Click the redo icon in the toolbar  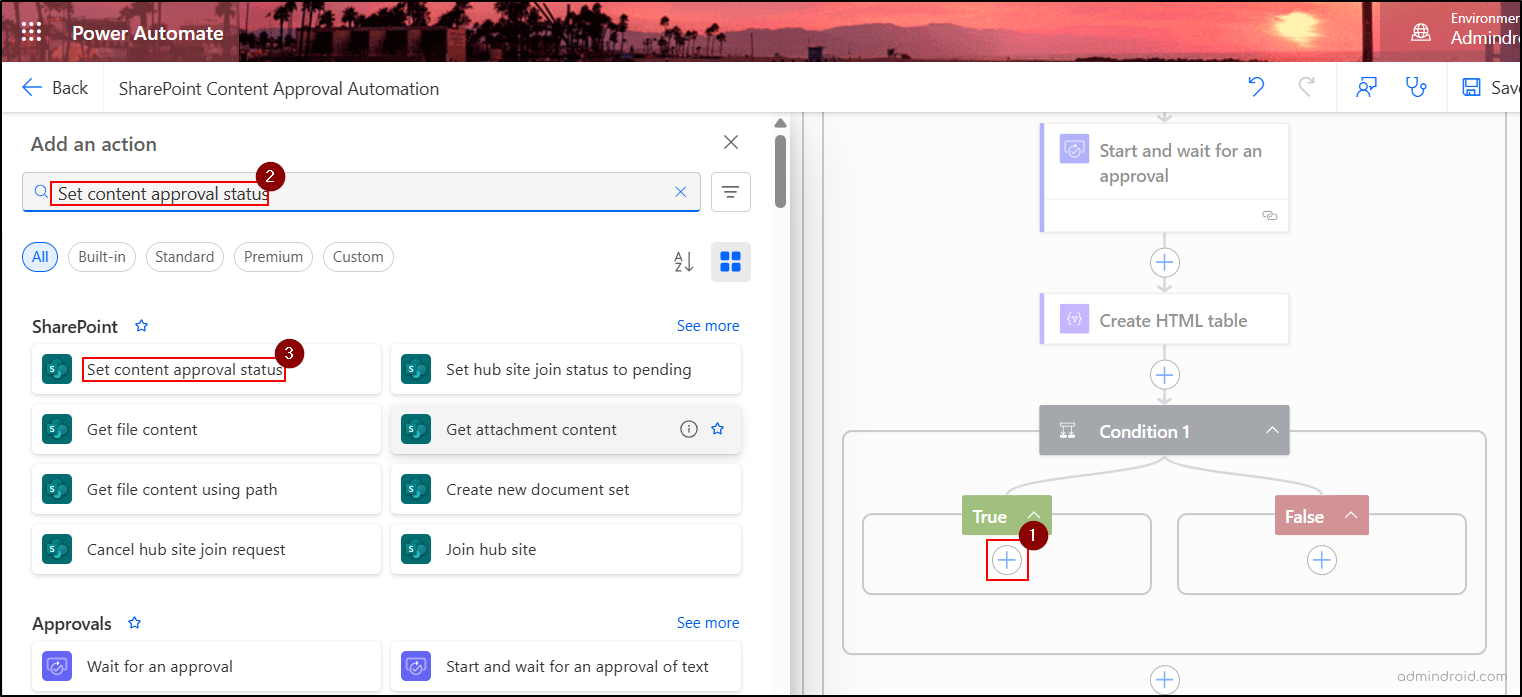(1307, 87)
